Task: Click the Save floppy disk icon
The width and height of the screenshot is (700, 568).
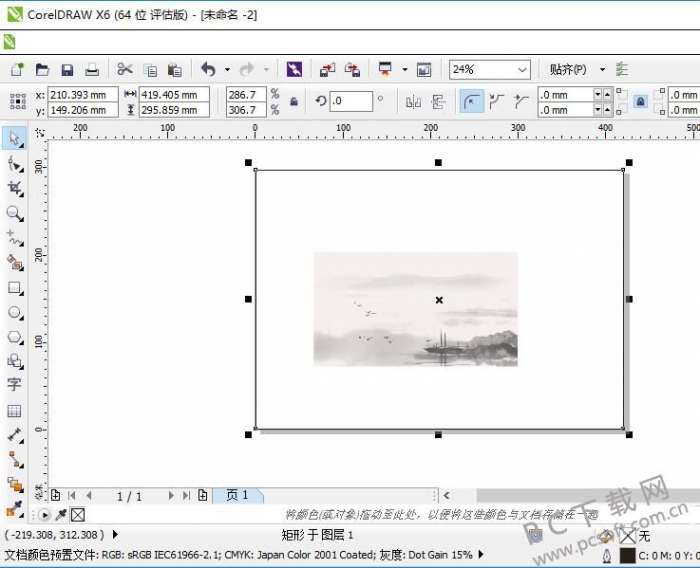Action: (x=67, y=69)
